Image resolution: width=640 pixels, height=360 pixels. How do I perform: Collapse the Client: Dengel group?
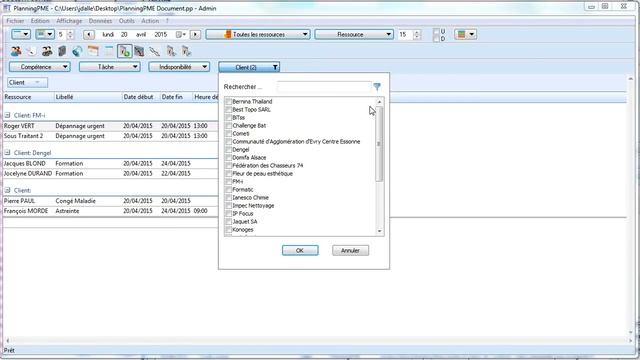pyautogui.click(x=7, y=153)
